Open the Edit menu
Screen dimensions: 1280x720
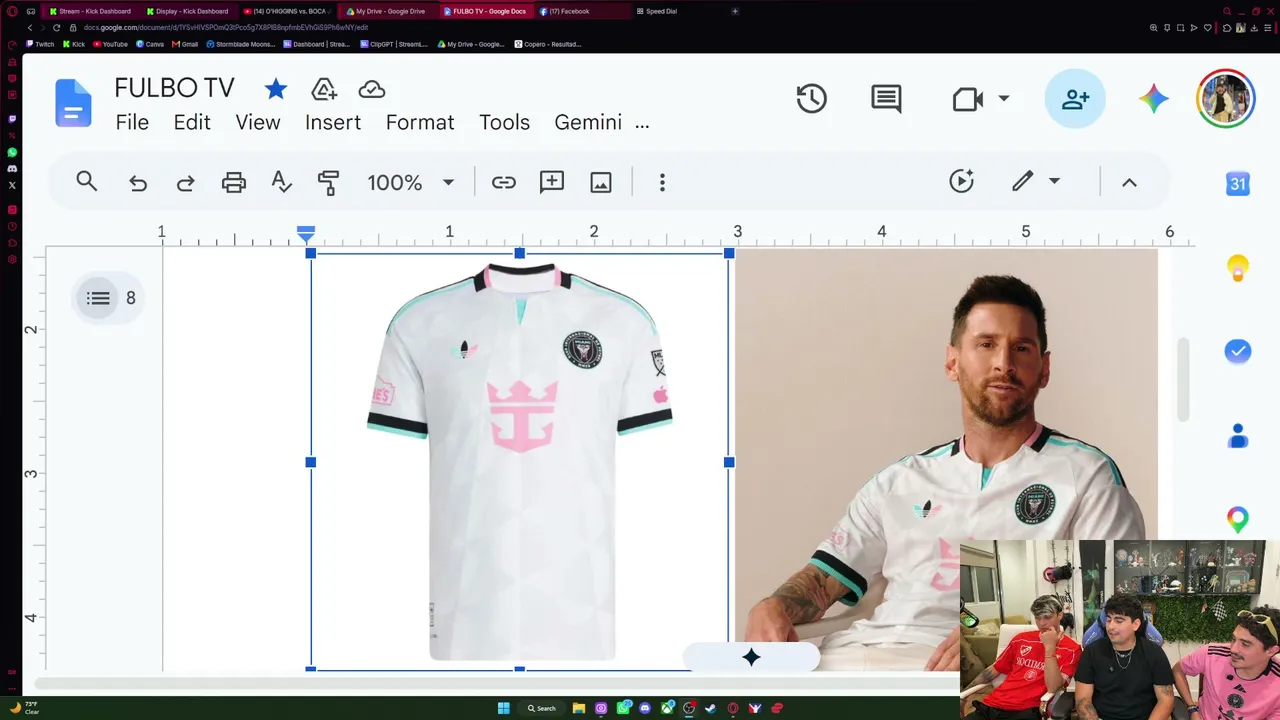pyautogui.click(x=192, y=122)
